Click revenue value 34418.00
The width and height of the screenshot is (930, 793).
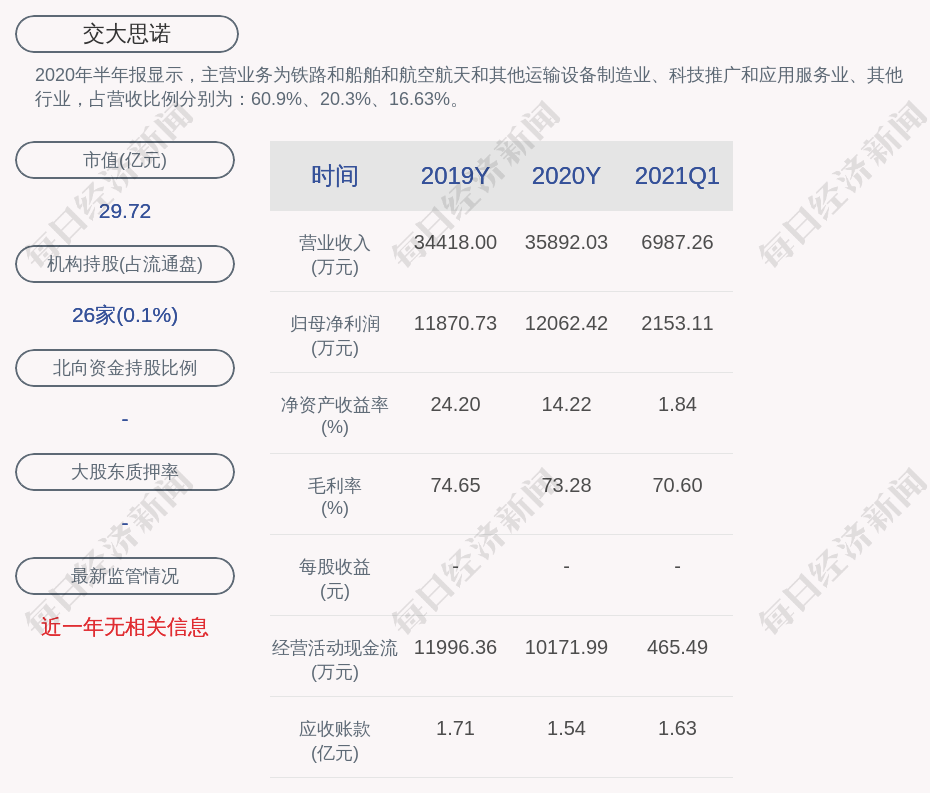(x=456, y=243)
